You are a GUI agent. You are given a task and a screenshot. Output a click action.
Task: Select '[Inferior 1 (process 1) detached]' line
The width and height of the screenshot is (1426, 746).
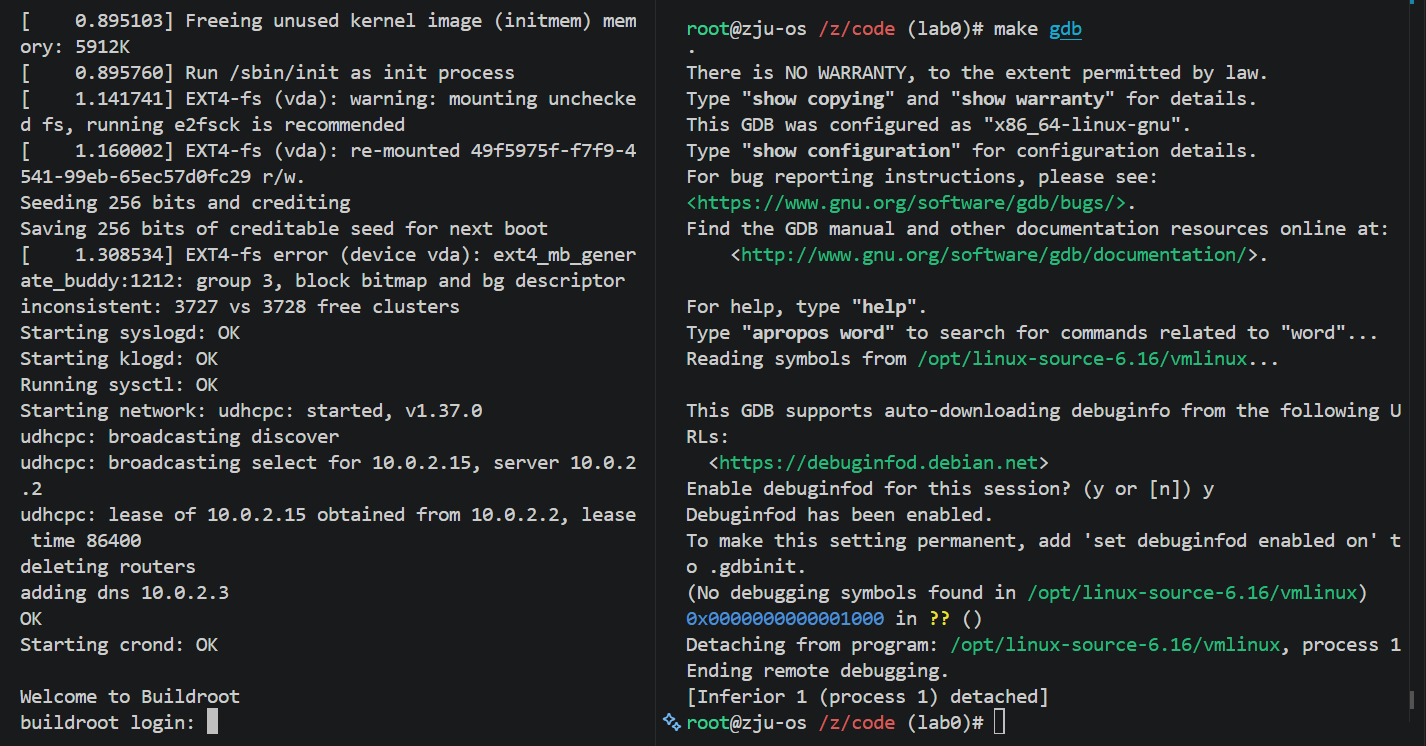868,697
